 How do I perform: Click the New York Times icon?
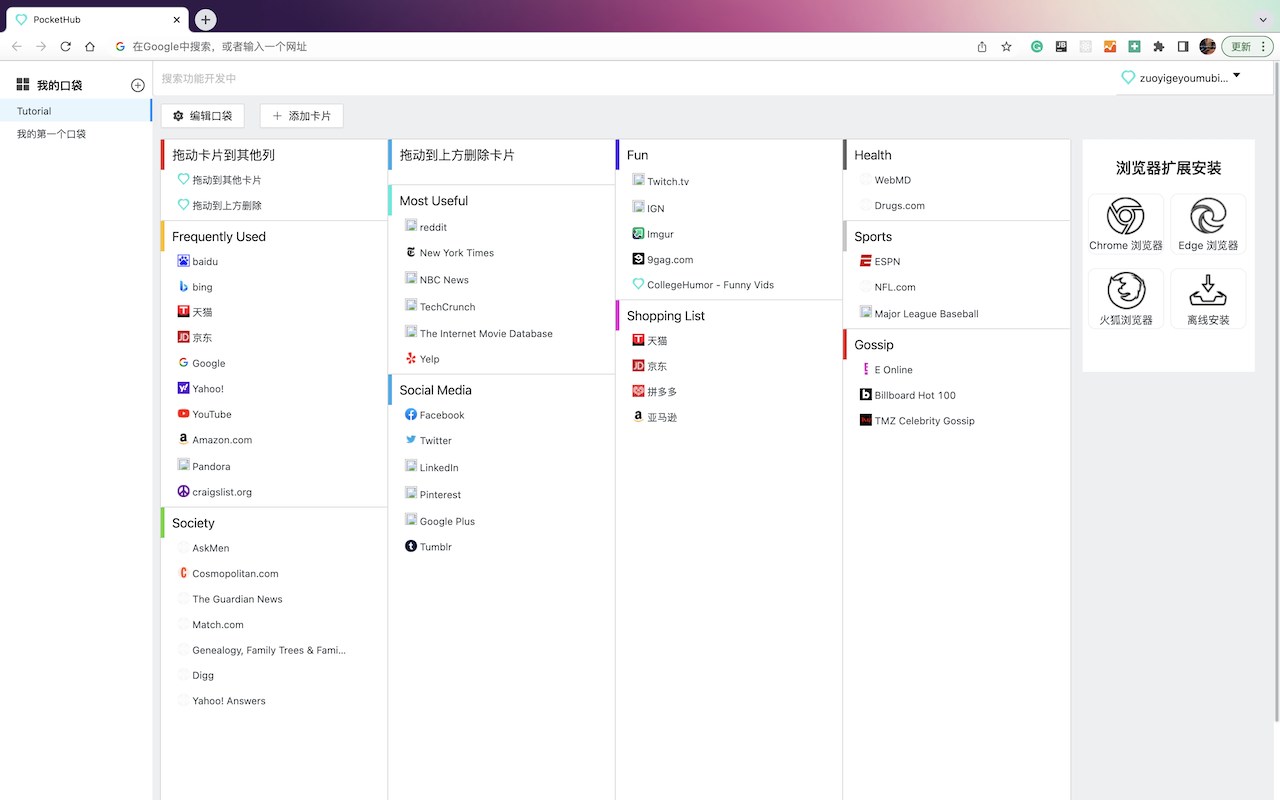click(411, 252)
